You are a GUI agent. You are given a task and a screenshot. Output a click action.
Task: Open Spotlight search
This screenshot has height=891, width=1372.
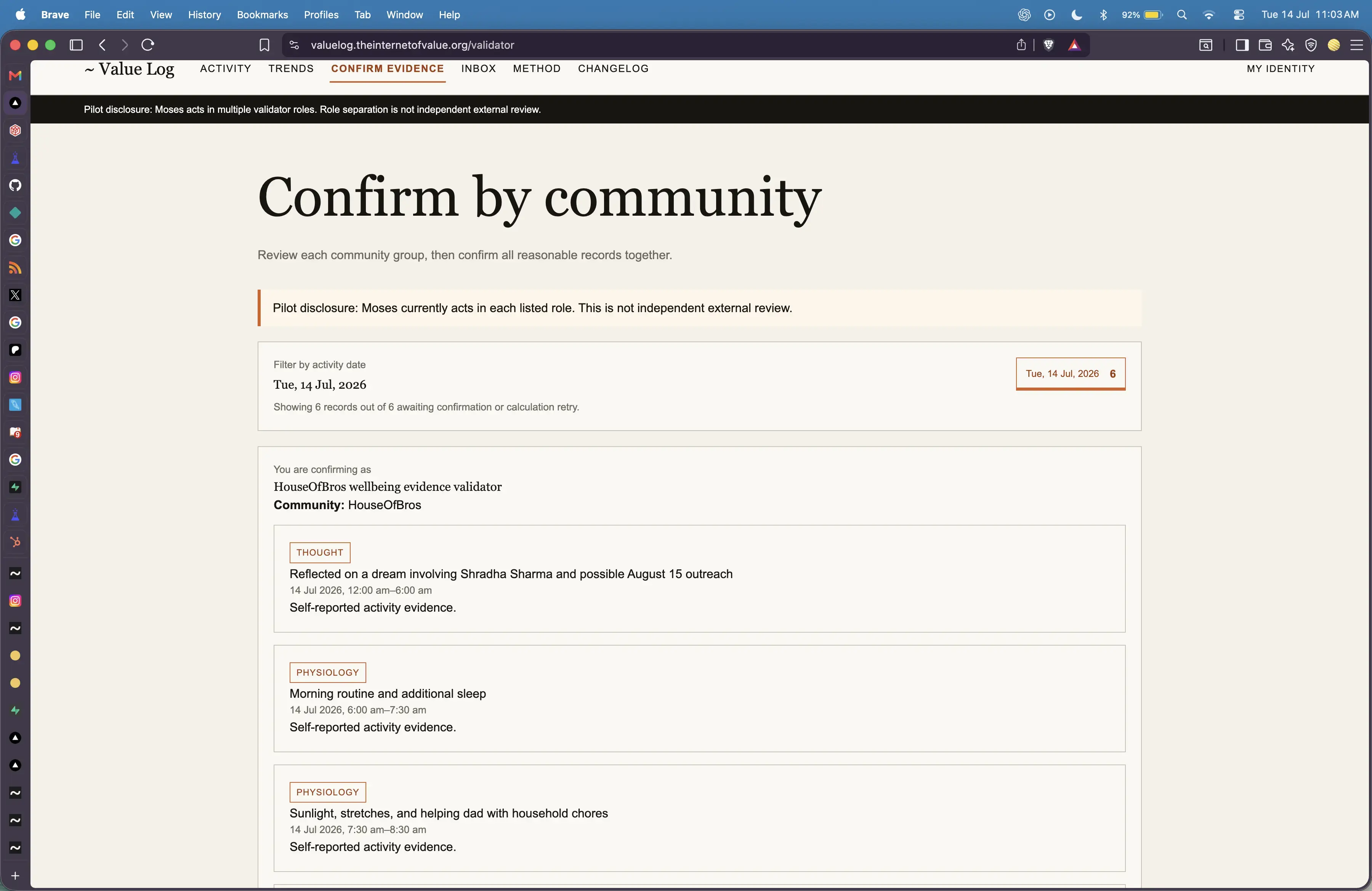1182,15
